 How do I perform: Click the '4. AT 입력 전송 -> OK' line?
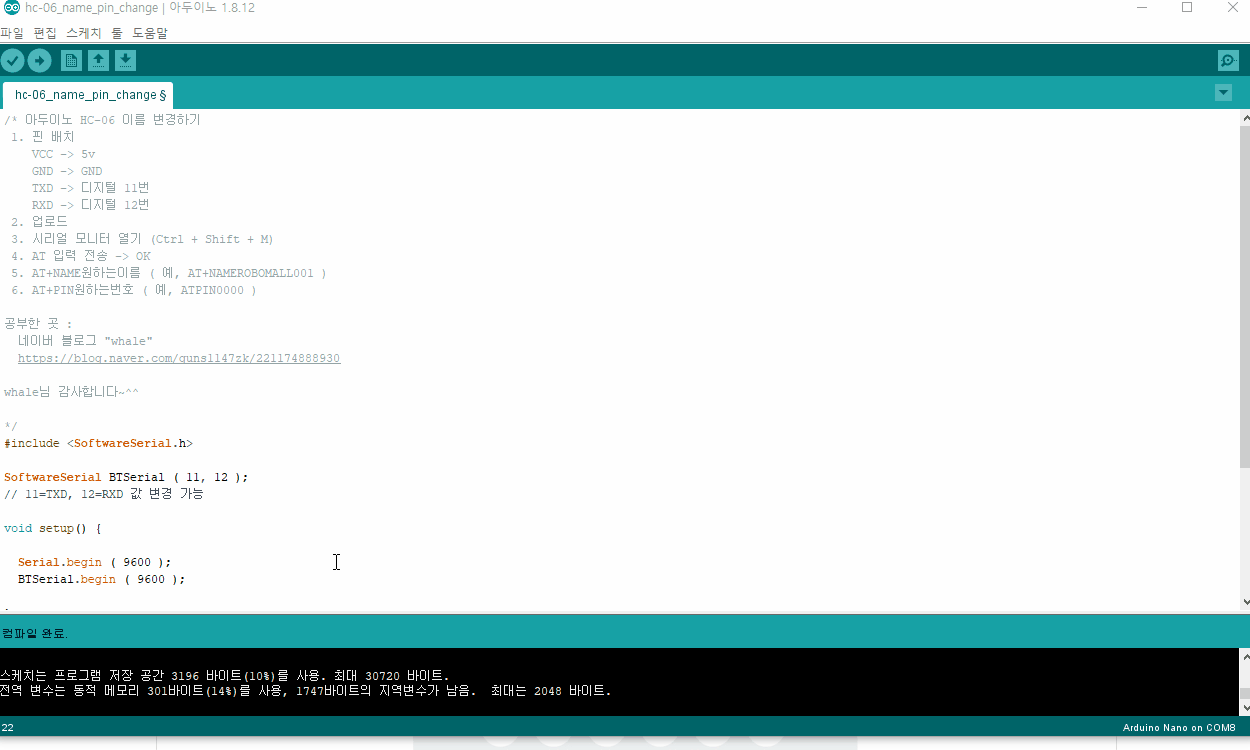coord(81,256)
